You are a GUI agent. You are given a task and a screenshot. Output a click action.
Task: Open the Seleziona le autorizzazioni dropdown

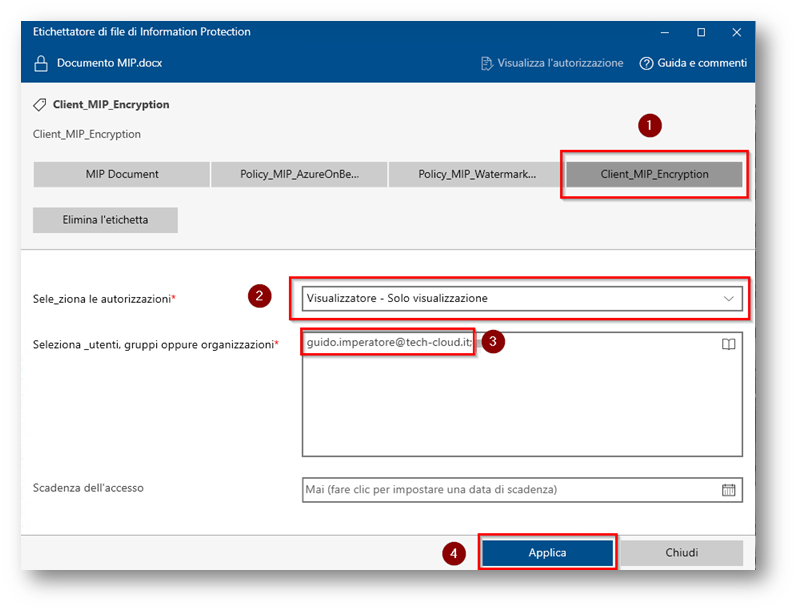pyautogui.click(x=522, y=299)
